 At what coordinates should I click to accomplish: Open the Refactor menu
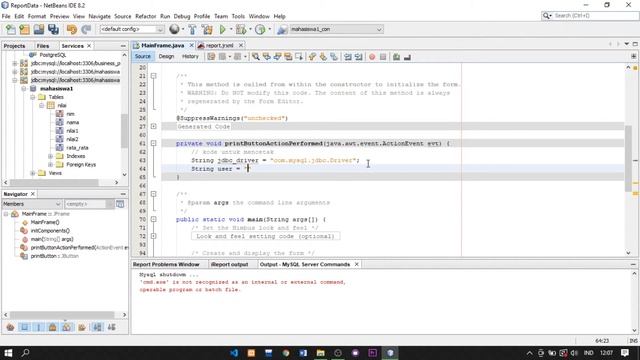click(146, 16)
